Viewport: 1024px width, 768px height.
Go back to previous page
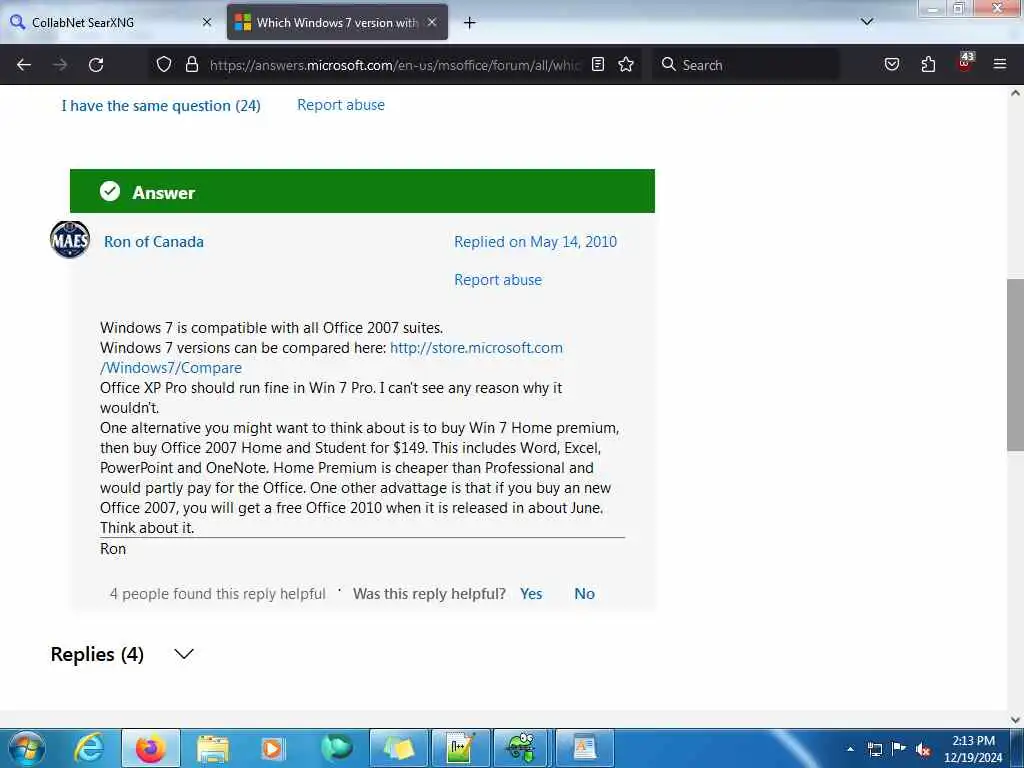coord(24,65)
